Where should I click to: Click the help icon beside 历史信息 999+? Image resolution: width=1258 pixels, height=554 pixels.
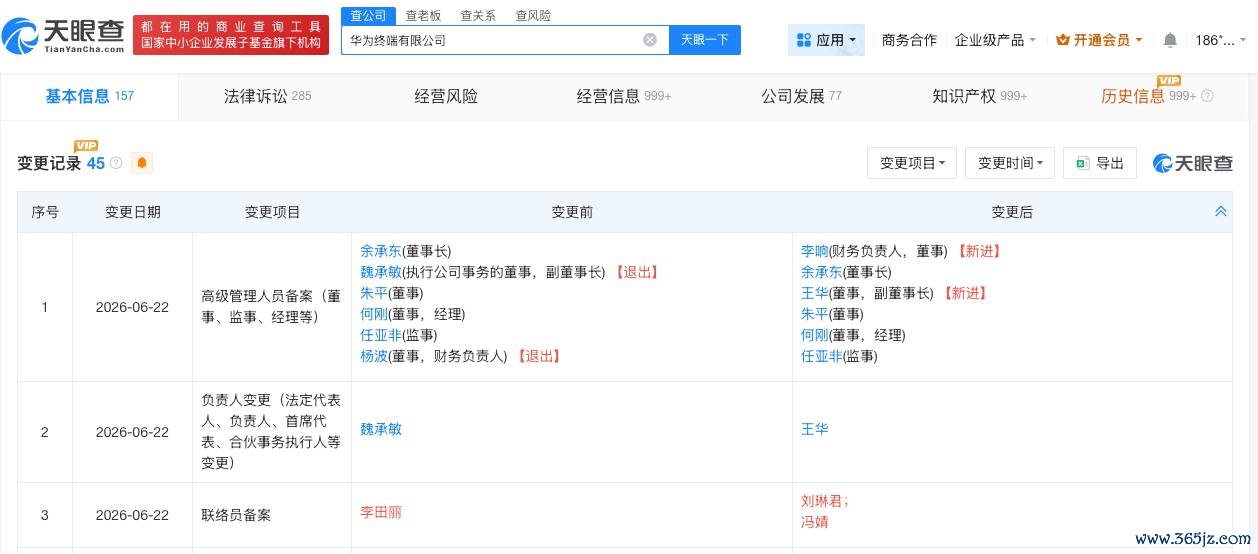[1207, 97]
